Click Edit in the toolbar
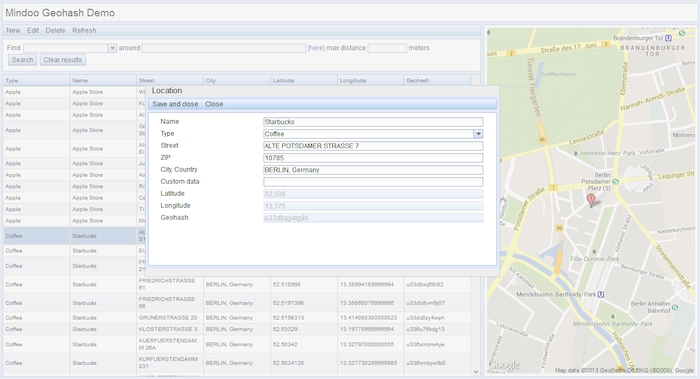The height and width of the screenshot is (379, 700). point(33,30)
